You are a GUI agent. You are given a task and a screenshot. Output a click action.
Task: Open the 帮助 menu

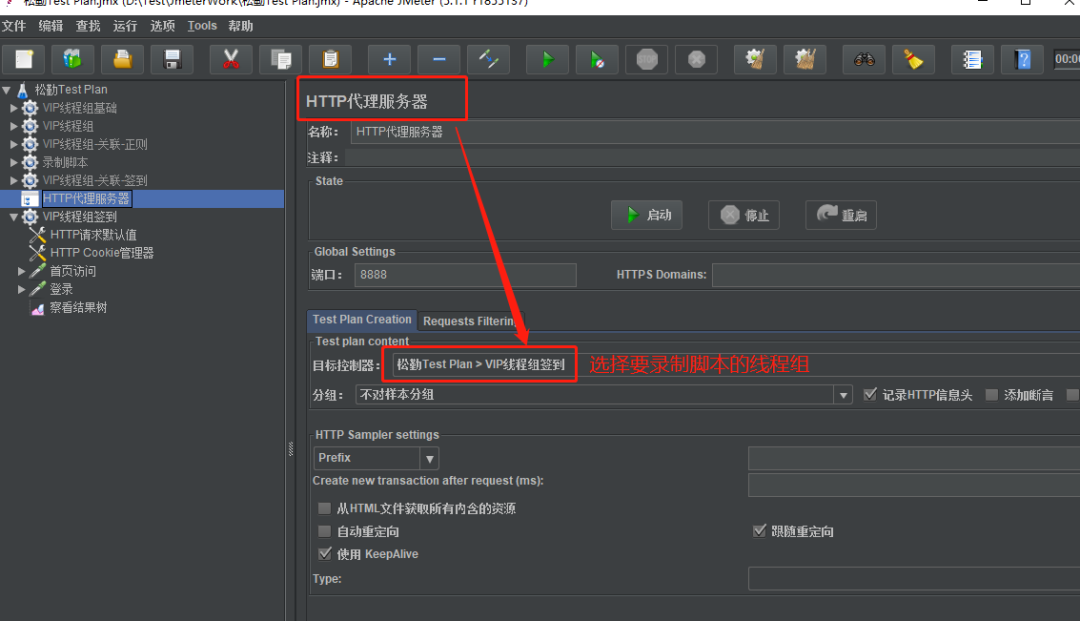point(241,26)
